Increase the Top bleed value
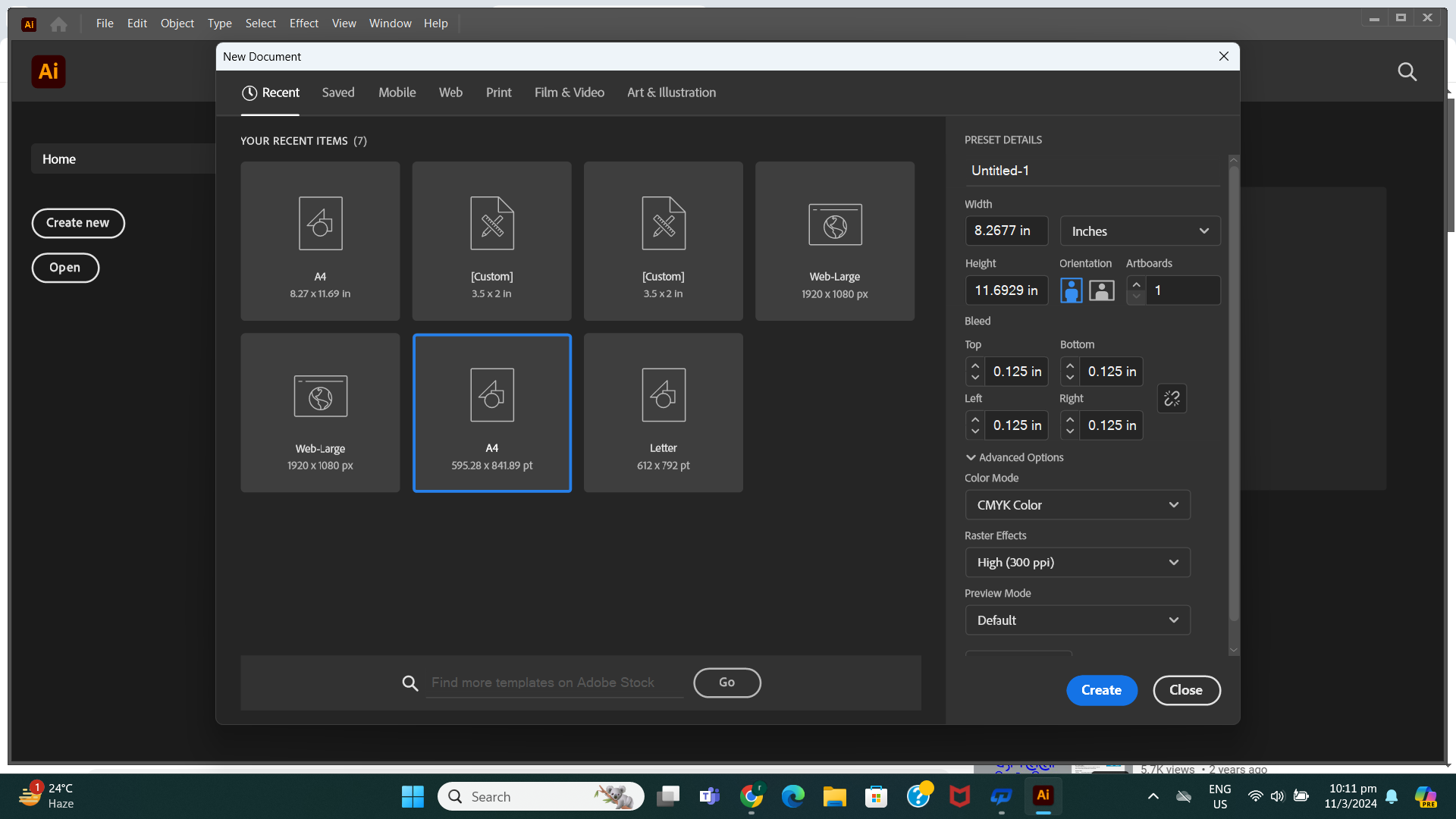The width and height of the screenshot is (1456, 819). 975,366
